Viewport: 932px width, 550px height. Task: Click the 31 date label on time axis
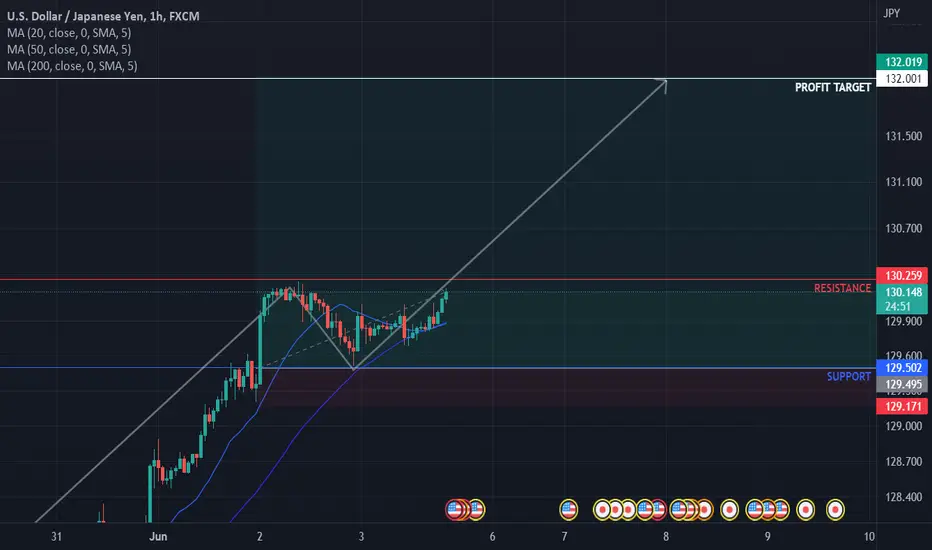[56, 536]
